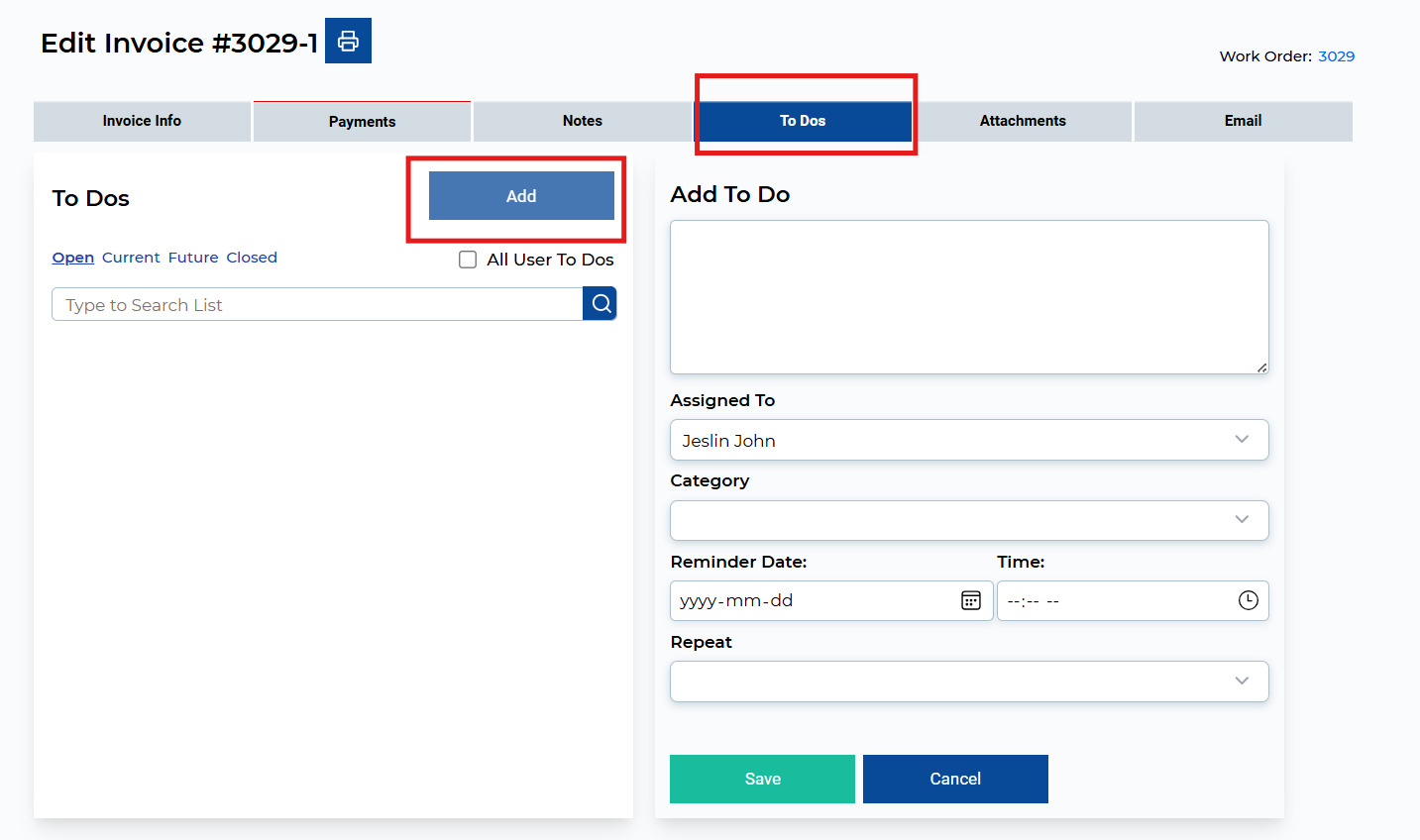Select the Attachments tab
Viewport: 1420px width, 840px height.
click(x=1023, y=121)
